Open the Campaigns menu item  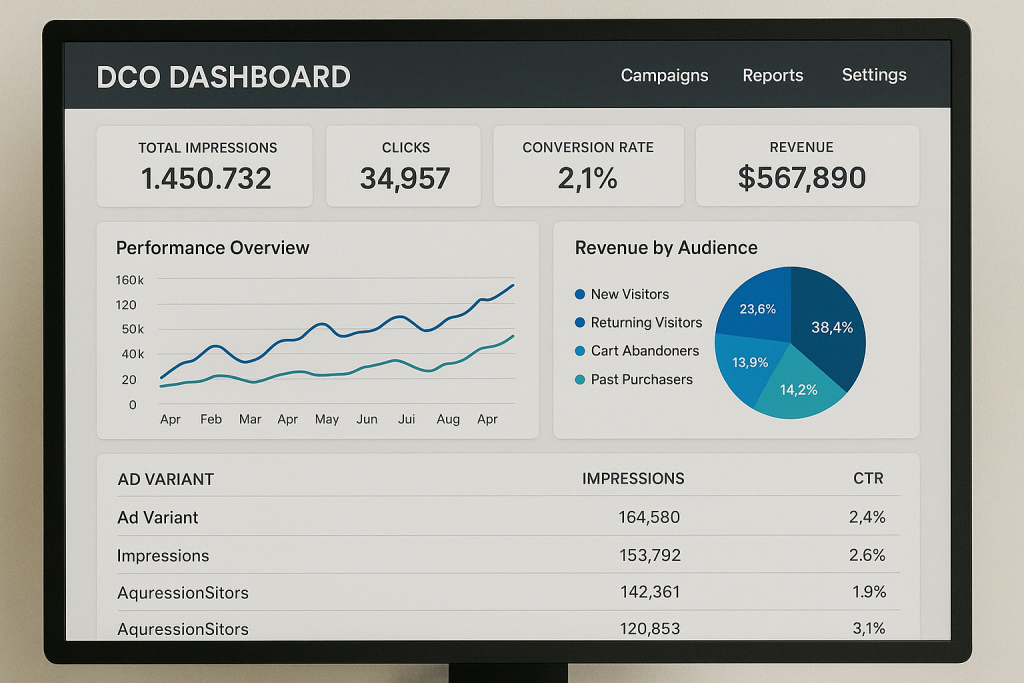[x=664, y=75]
